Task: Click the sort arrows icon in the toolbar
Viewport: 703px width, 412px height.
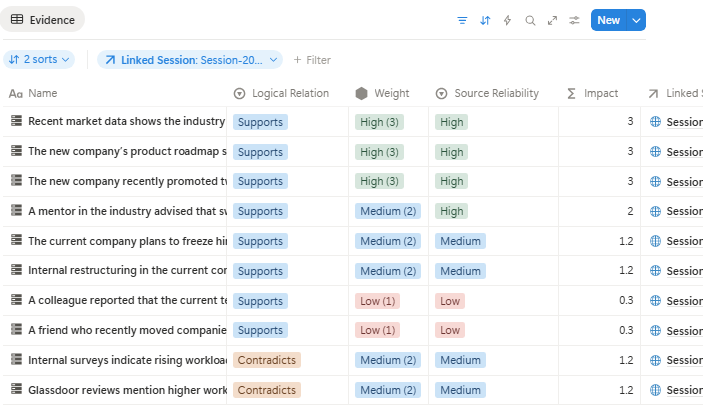Action: (x=485, y=20)
